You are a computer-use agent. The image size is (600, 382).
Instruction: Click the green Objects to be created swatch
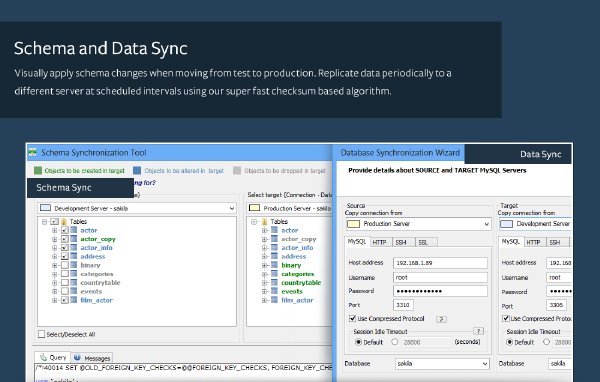(x=38, y=171)
